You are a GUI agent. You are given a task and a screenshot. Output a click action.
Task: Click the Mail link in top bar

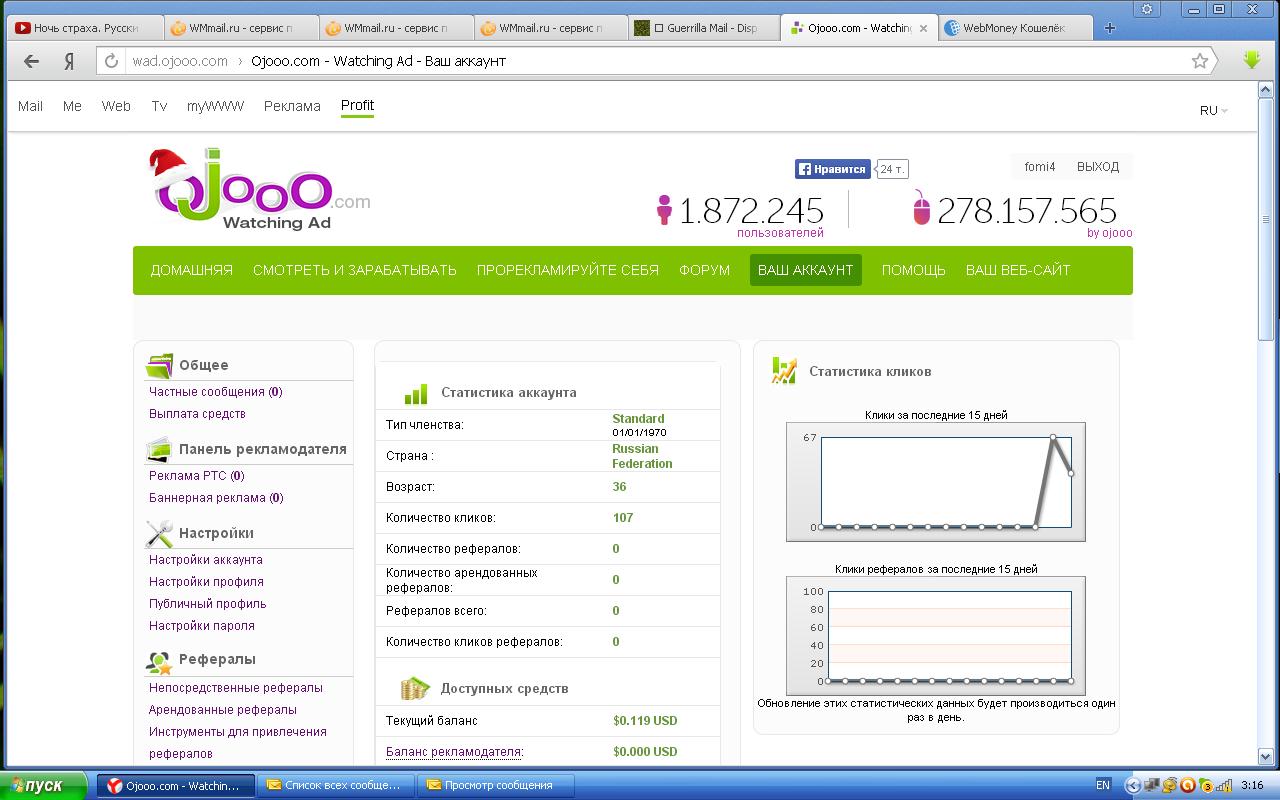click(30, 106)
